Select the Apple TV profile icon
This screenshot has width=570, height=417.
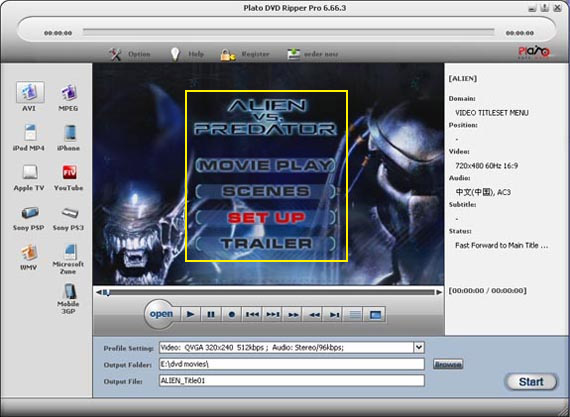click(x=30, y=172)
